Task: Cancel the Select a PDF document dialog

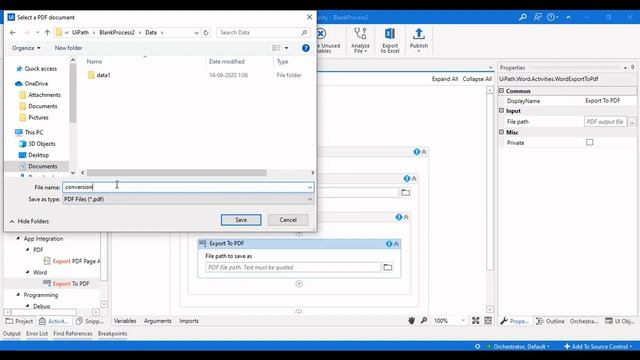Action: click(288, 220)
